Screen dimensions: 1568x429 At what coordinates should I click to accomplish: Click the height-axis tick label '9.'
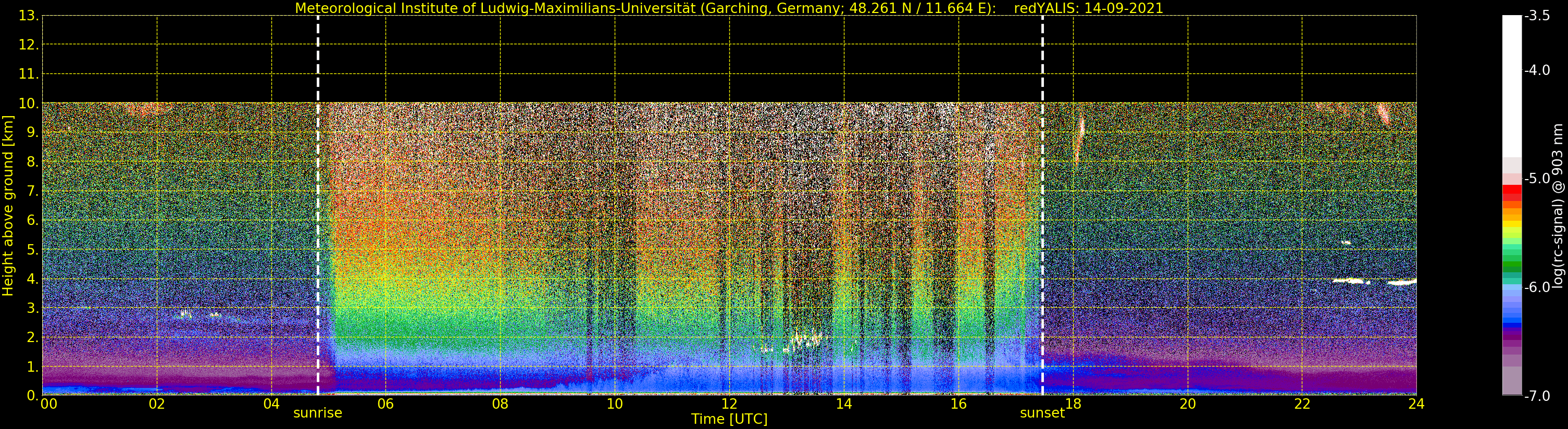click(x=32, y=133)
